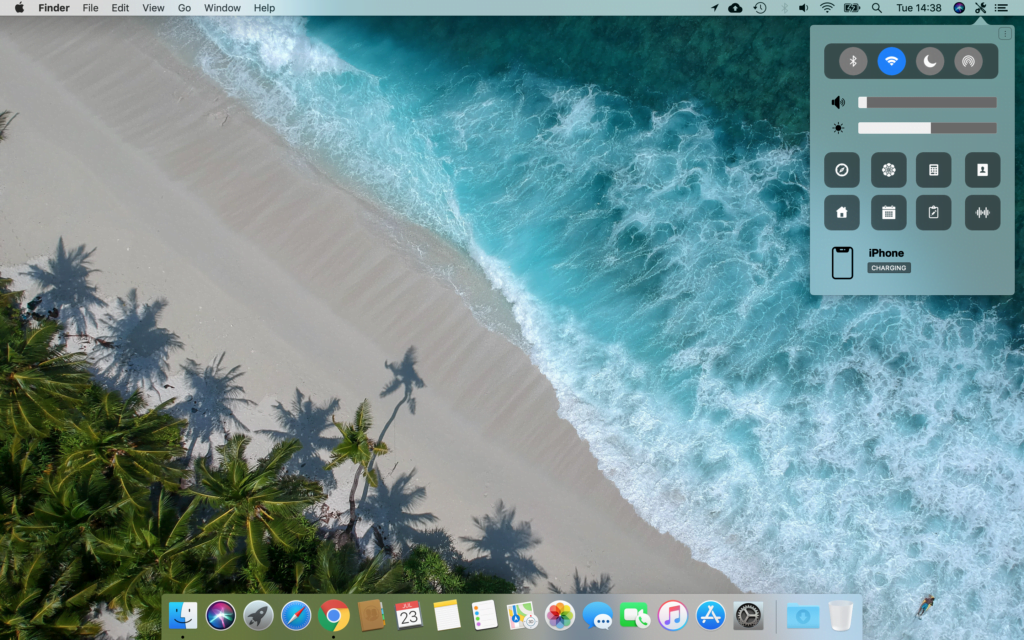
Task: Click the clock showing Tue 14:38
Action: pyautogui.click(x=918, y=8)
